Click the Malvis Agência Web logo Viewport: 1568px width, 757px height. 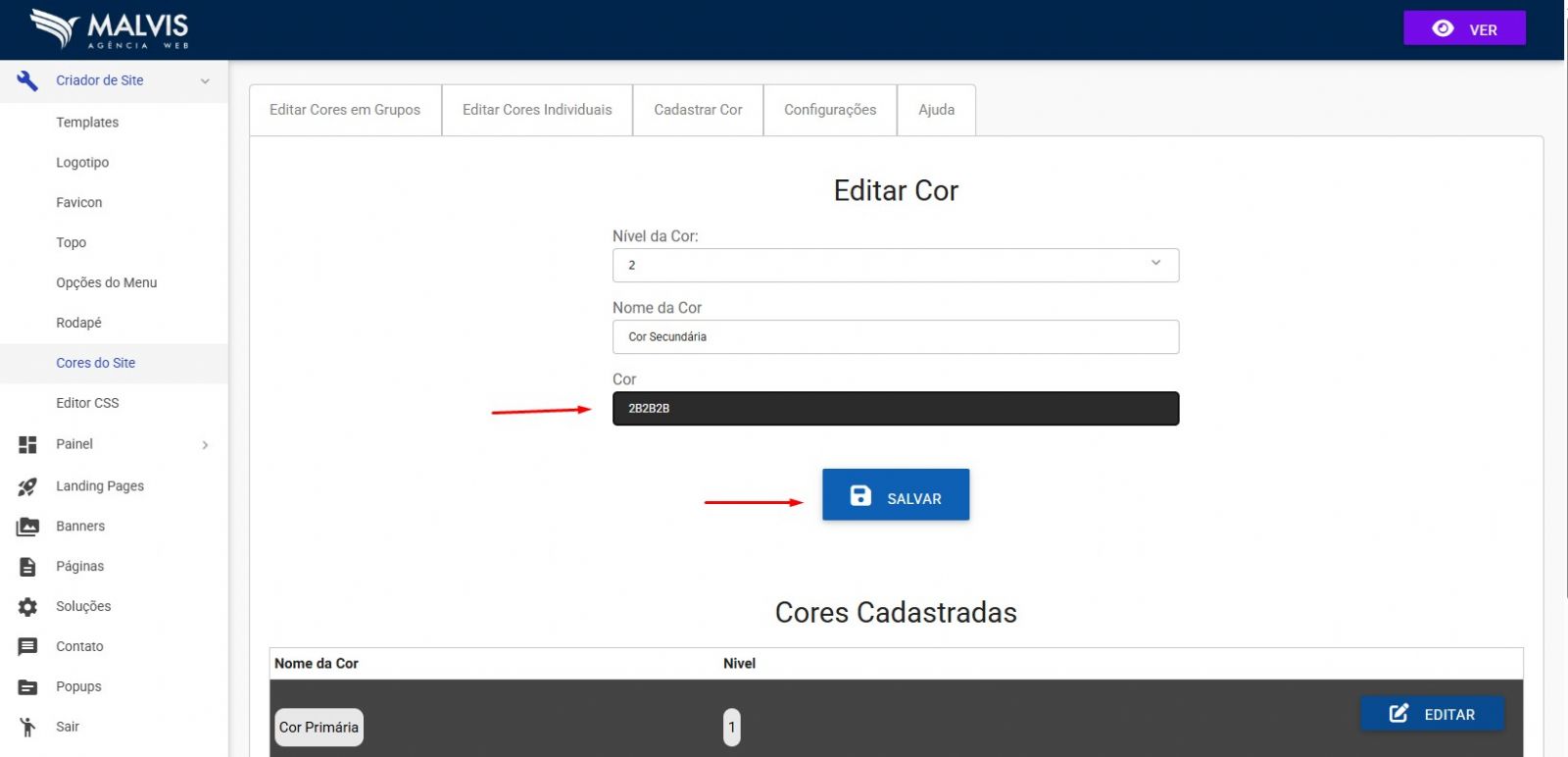pyautogui.click(x=109, y=29)
